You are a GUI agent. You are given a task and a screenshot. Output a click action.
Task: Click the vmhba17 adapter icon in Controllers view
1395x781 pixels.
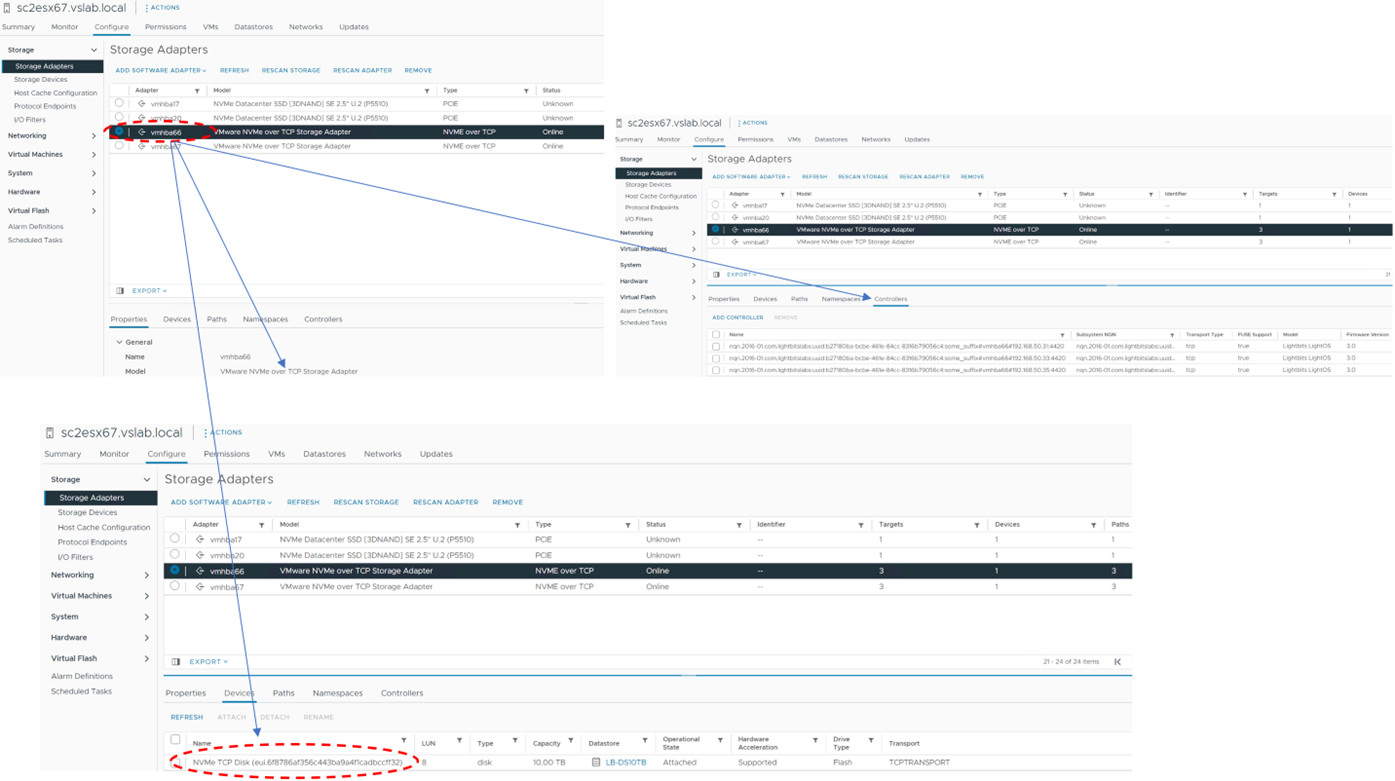[735, 205]
